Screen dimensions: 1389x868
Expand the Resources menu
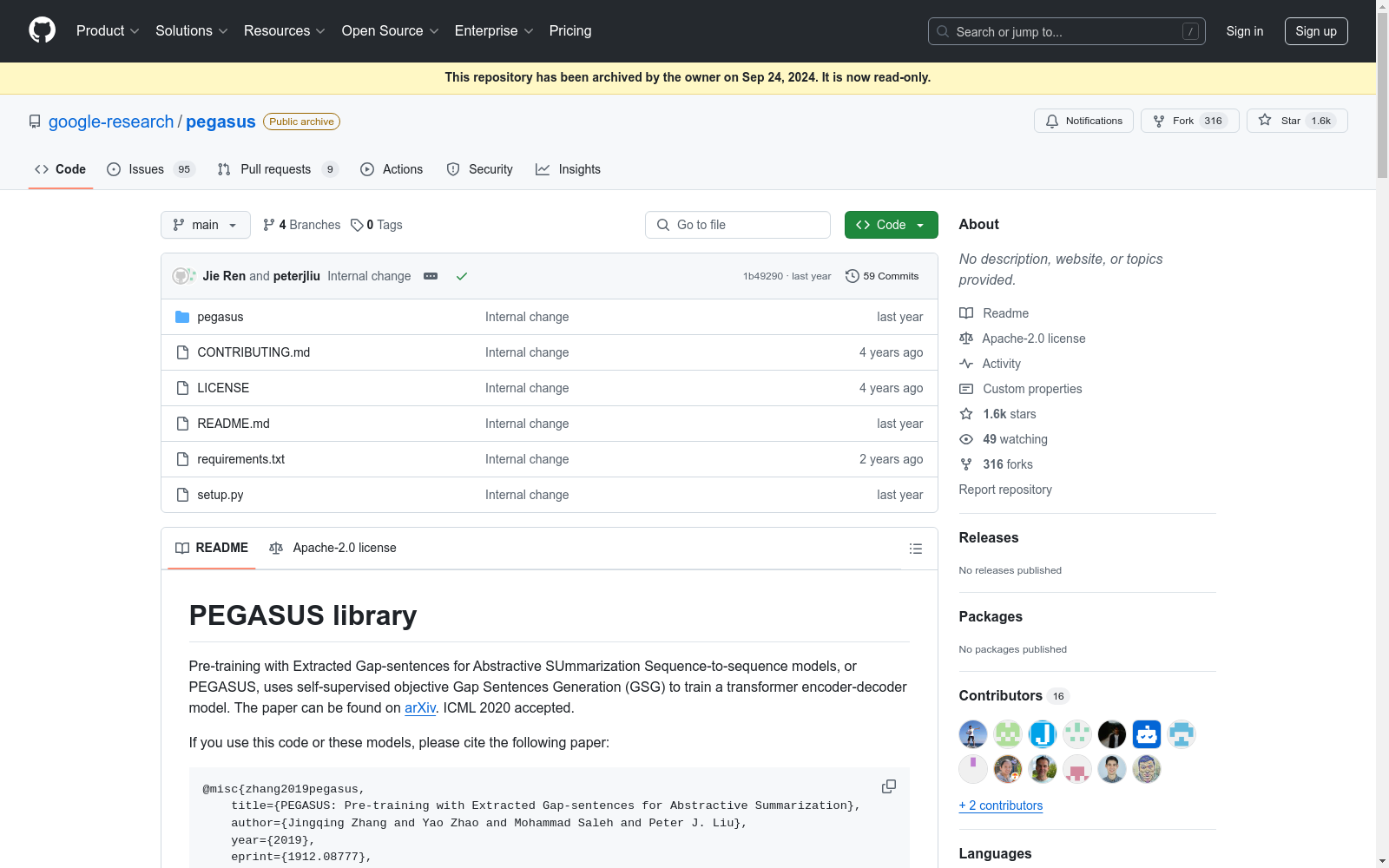pos(285,31)
